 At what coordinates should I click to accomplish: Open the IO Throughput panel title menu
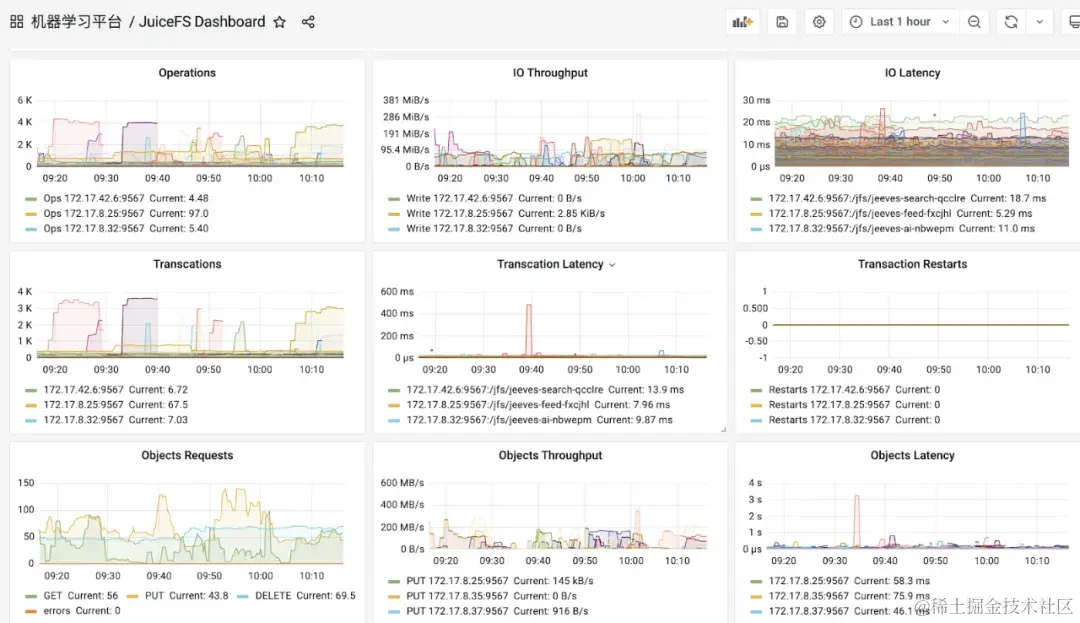pos(550,73)
